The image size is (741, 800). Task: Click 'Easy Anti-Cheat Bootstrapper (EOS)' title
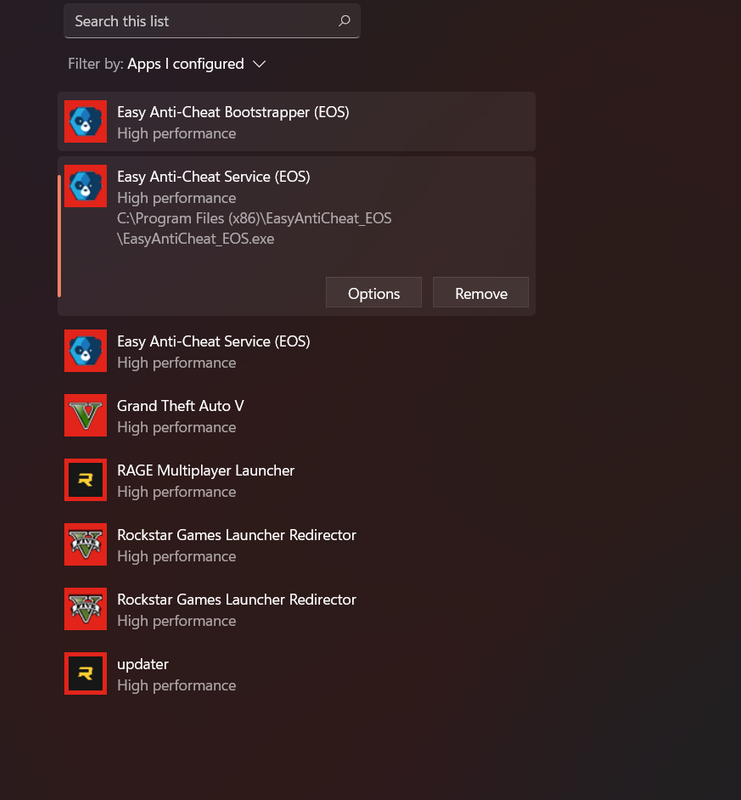click(233, 112)
